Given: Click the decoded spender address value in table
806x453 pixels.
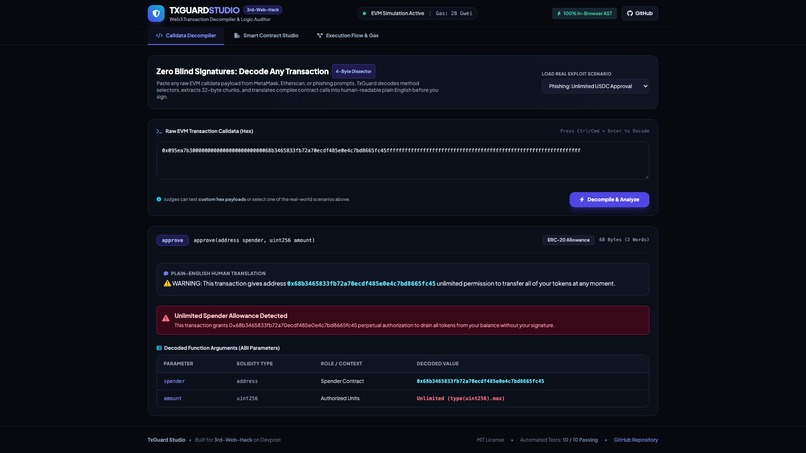Looking at the screenshot, I should (480, 382).
